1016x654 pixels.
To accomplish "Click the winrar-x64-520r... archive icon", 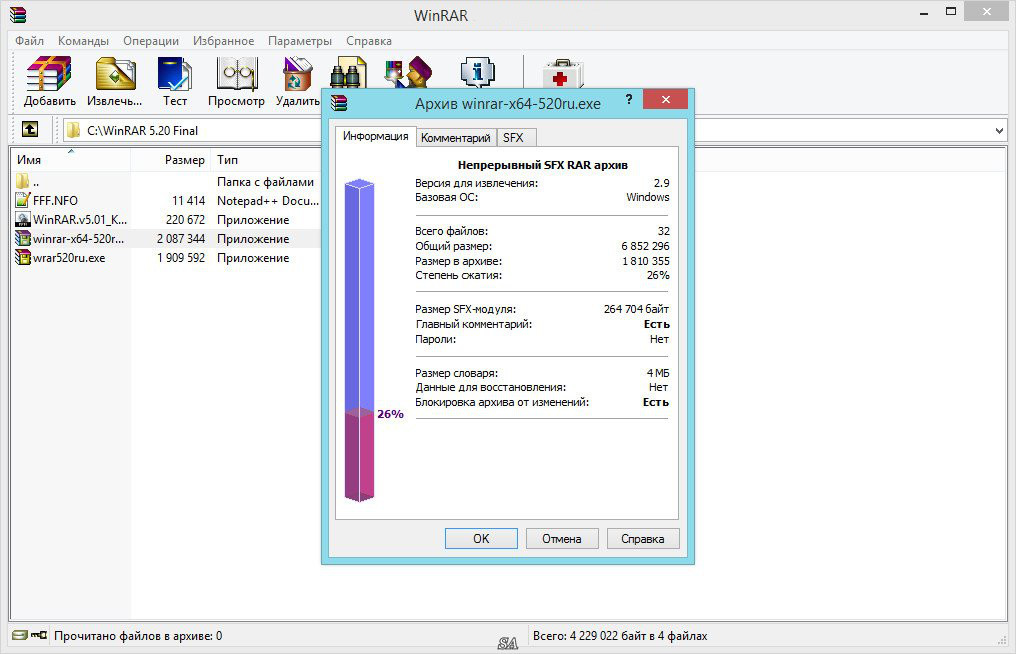I will click(x=23, y=238).
